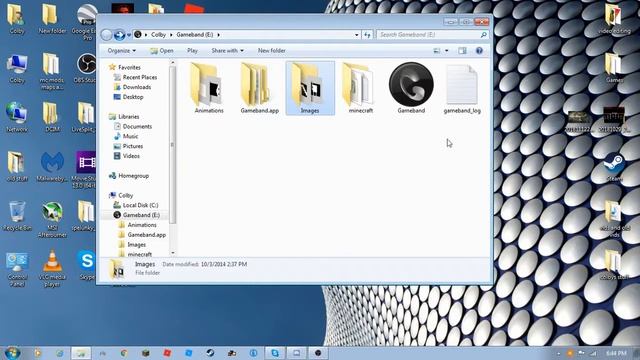640x360 pixels.
Task: Select Gameband.app in the sidebar tree
Action: click(x=147, y=235)
